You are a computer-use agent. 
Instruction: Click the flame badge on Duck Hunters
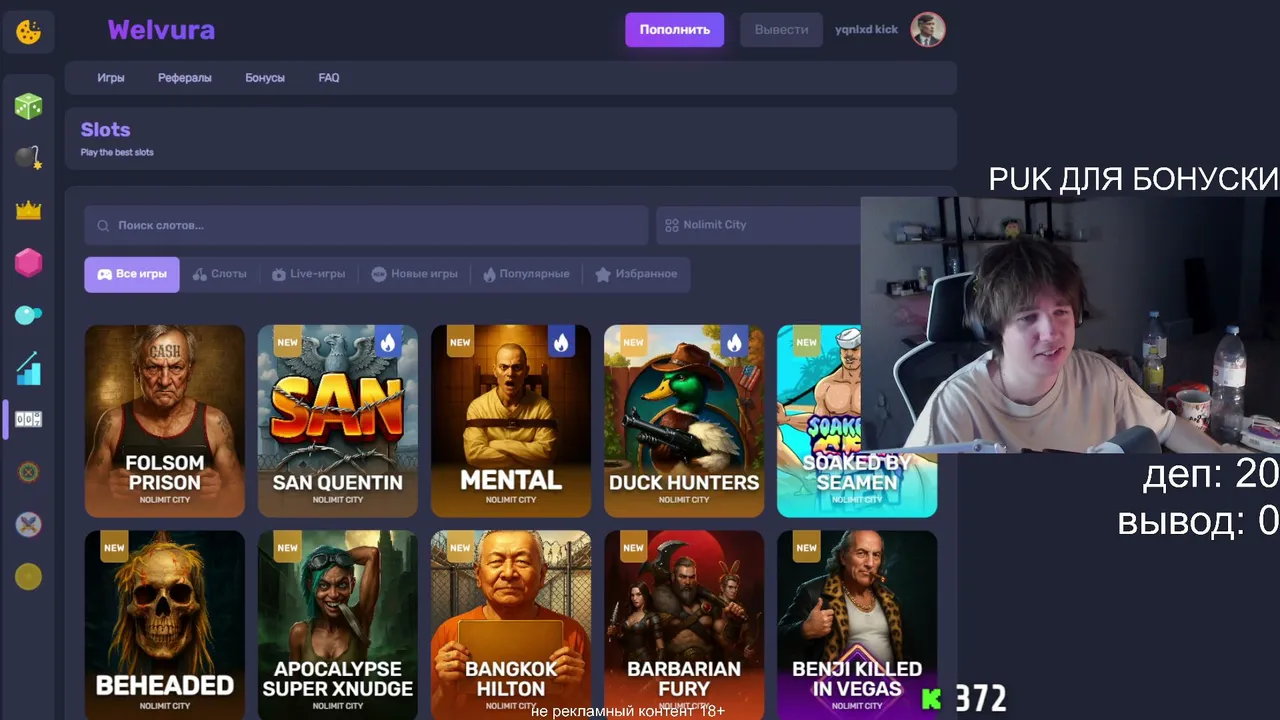point(734,342)
